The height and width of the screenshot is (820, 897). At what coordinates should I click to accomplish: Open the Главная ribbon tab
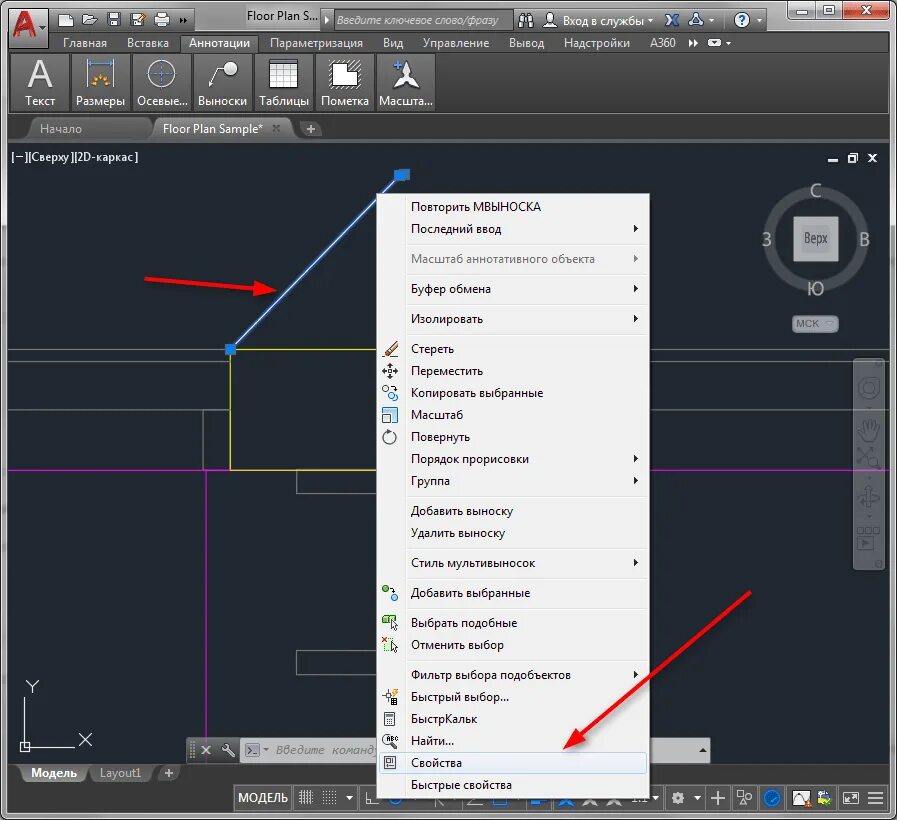(85, 43)
